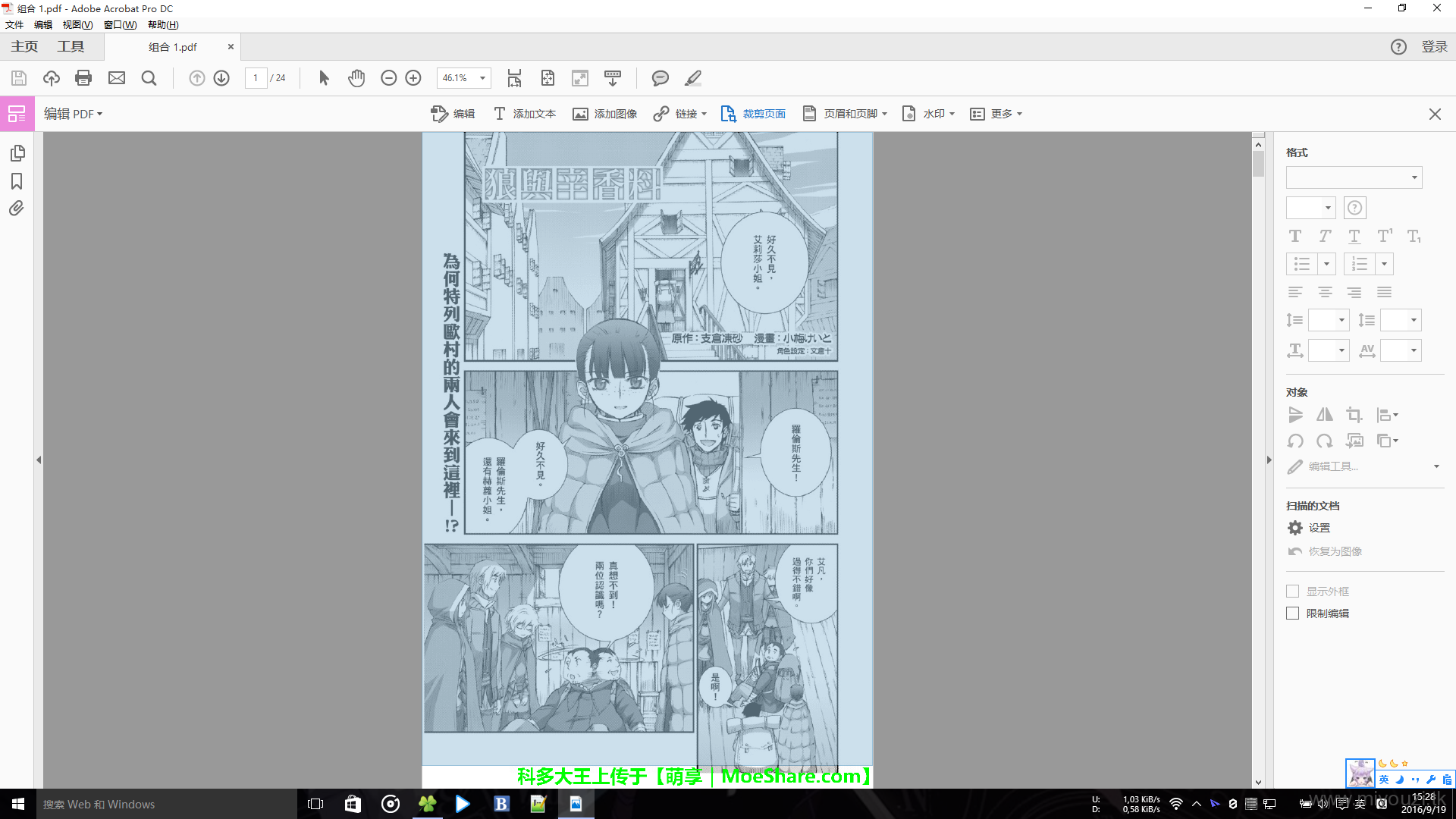Viewport: 1456px width, 819px height.
Task: Zoom out with minus icon
Action: (x=389, y=78)
